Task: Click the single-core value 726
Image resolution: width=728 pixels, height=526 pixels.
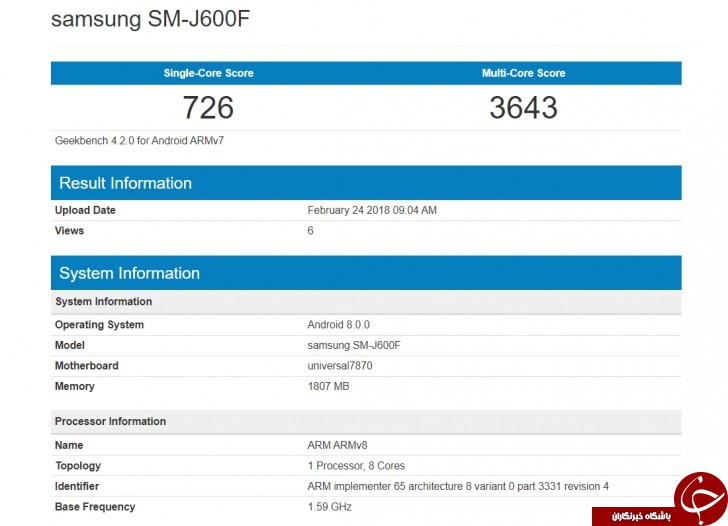Action: click(x=208, y=107)
